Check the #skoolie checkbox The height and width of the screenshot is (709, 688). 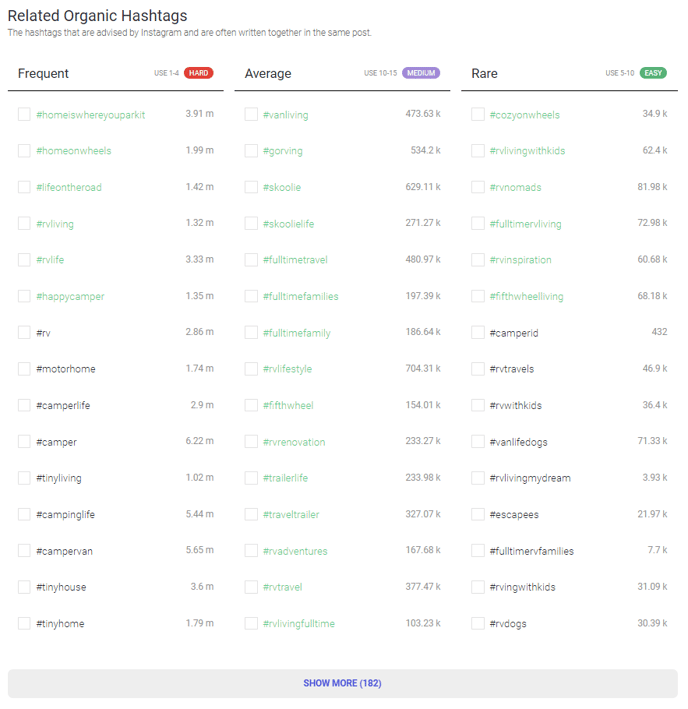251,187
